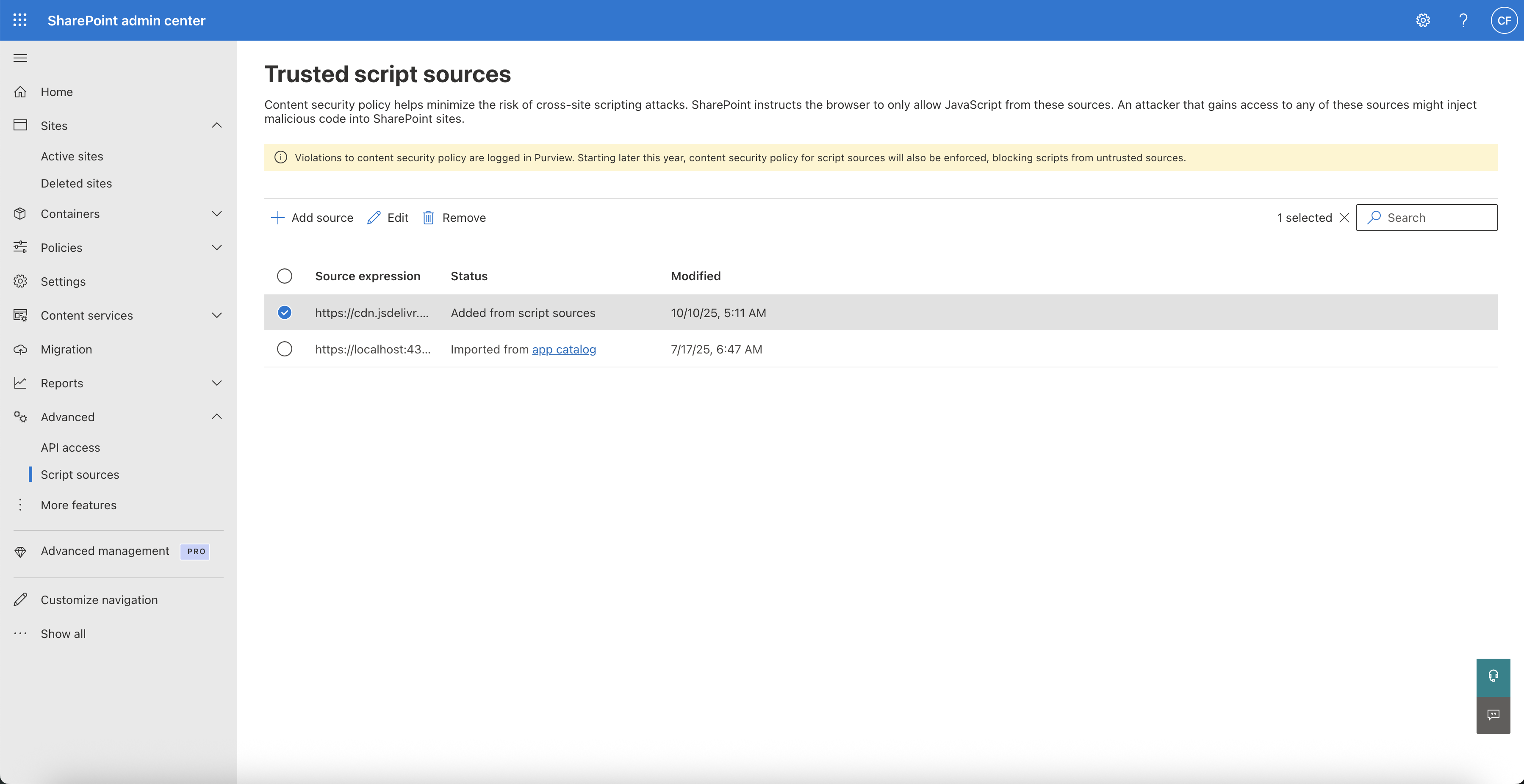Toggle the select-all rows circle
1524x784 pixels.
pyautogui.click(x=285, y=276)
